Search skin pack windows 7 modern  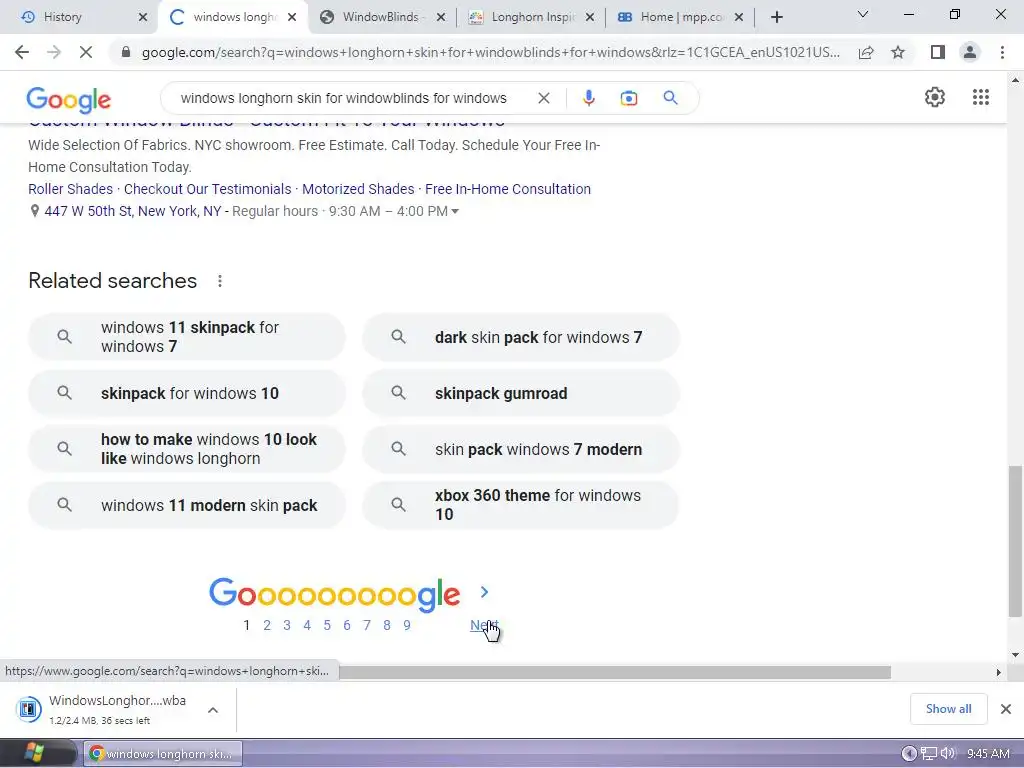520,449
